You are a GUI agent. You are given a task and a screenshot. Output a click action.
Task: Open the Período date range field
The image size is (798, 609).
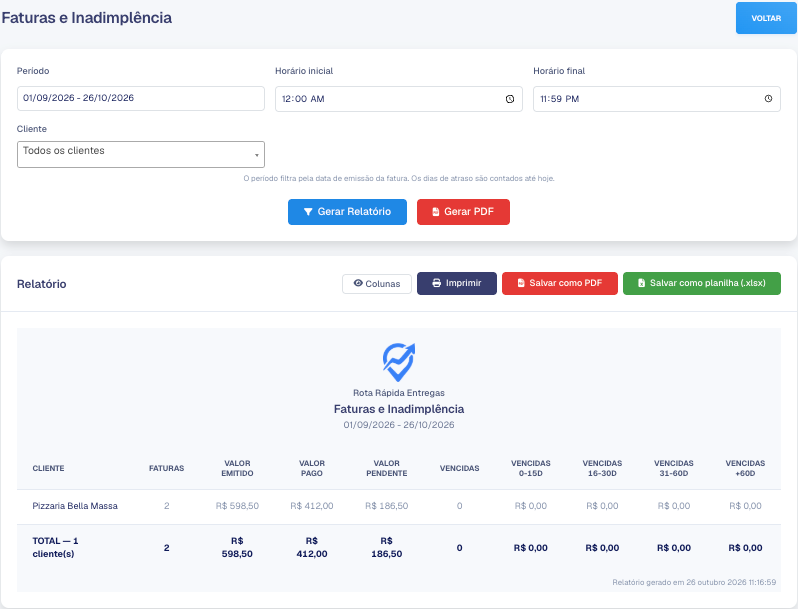click(140, 98)
